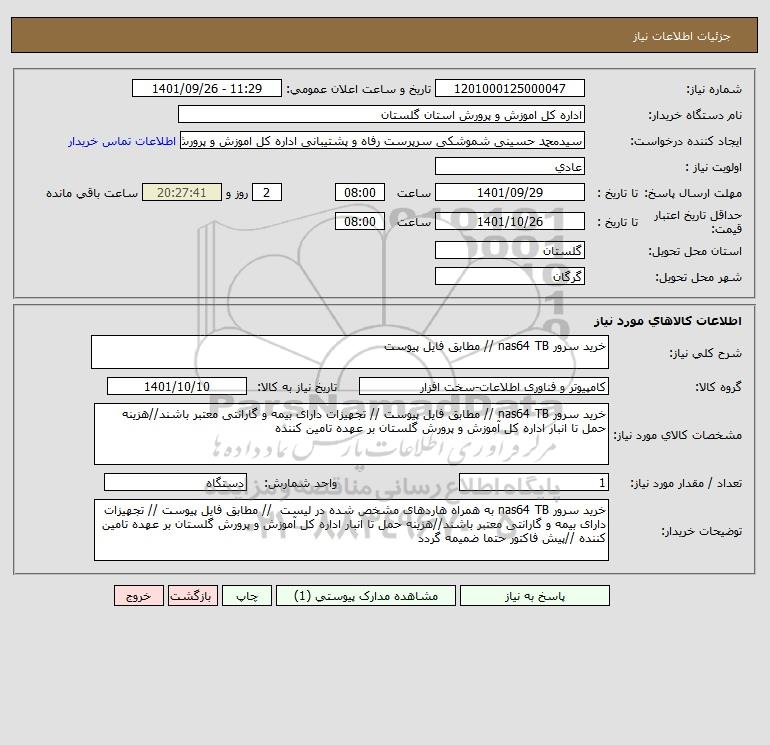Click the بازگشت back button
Screen dimensions: 770x745
(192, 596)
